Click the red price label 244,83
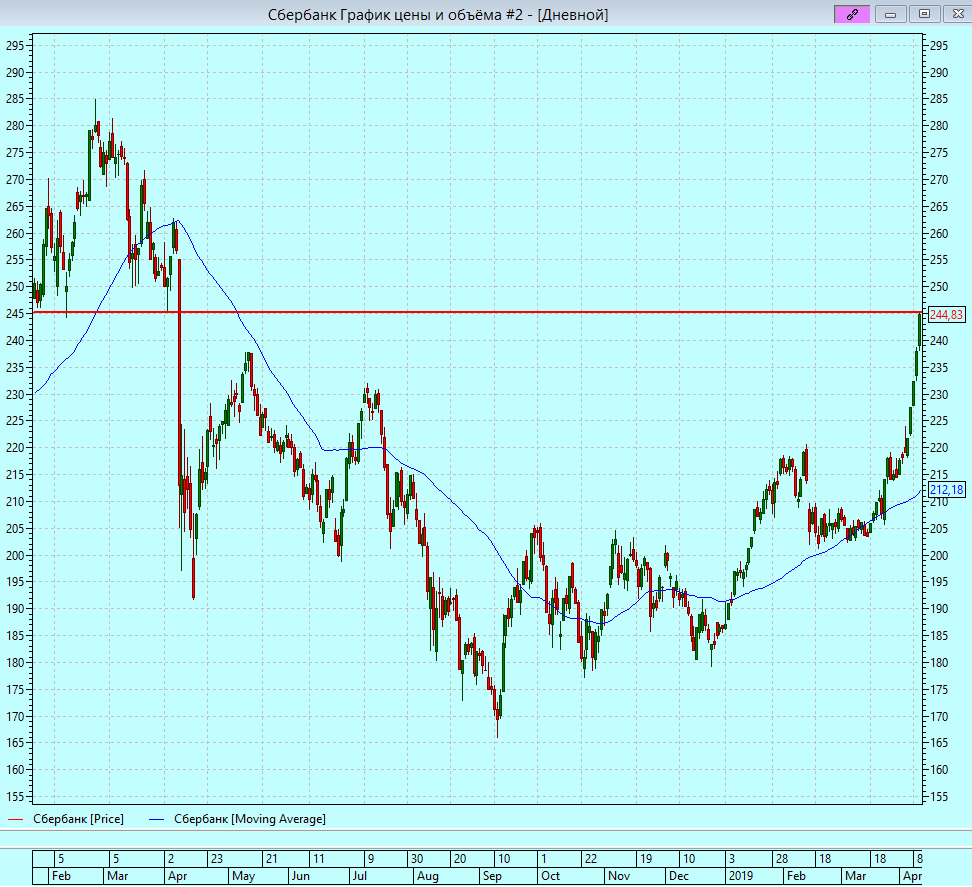Screen dimensions: 972x887 (x=946, y=315)
